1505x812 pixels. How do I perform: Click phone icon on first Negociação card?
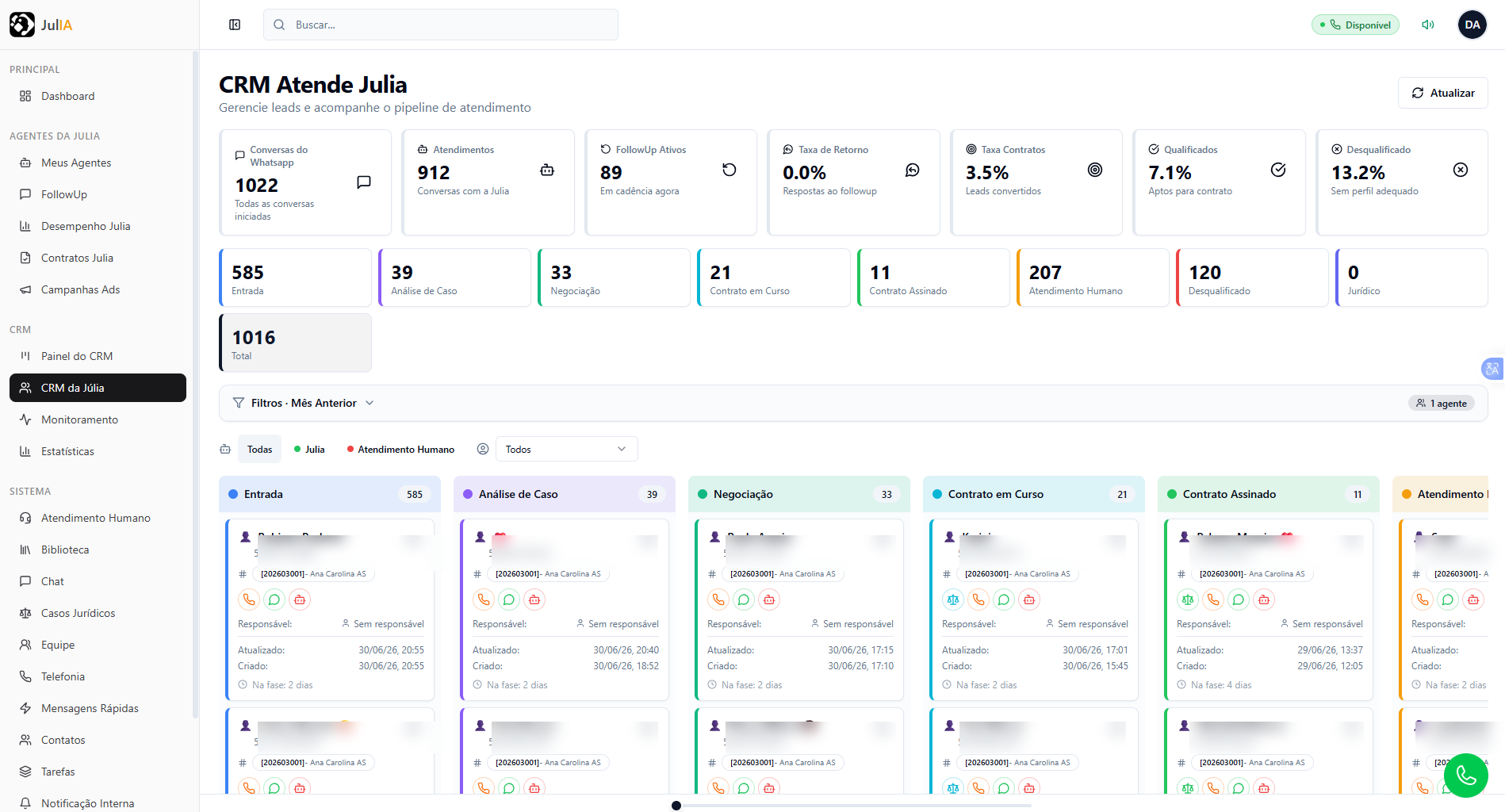click(718, 599)
